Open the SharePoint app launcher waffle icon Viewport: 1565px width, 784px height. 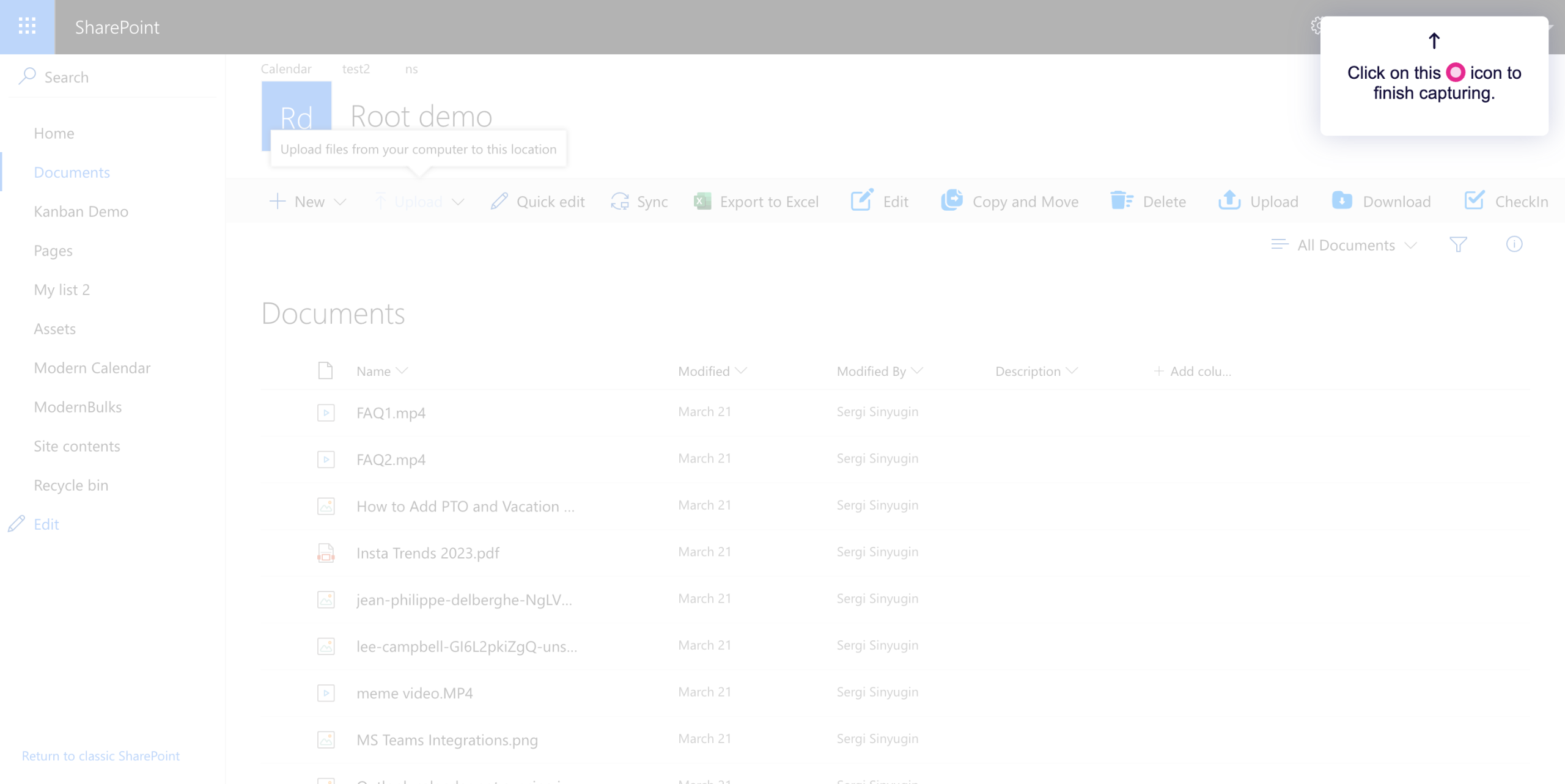coord(27,26)
